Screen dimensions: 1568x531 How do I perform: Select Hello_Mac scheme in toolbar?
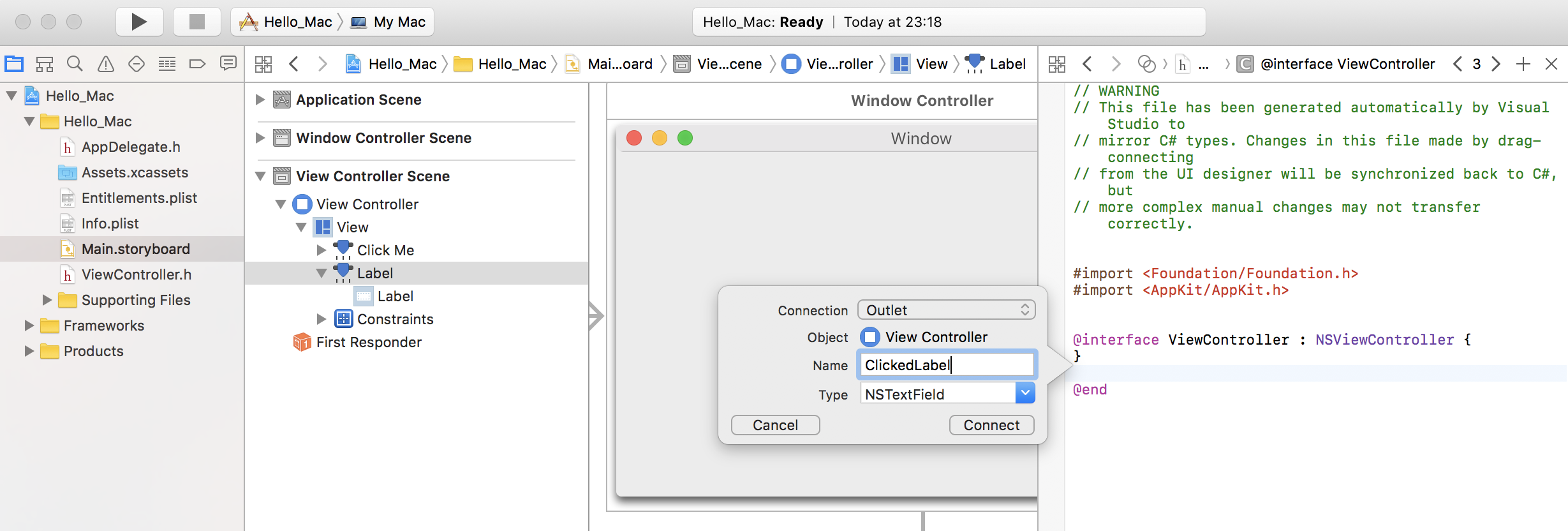click(285, 22)
